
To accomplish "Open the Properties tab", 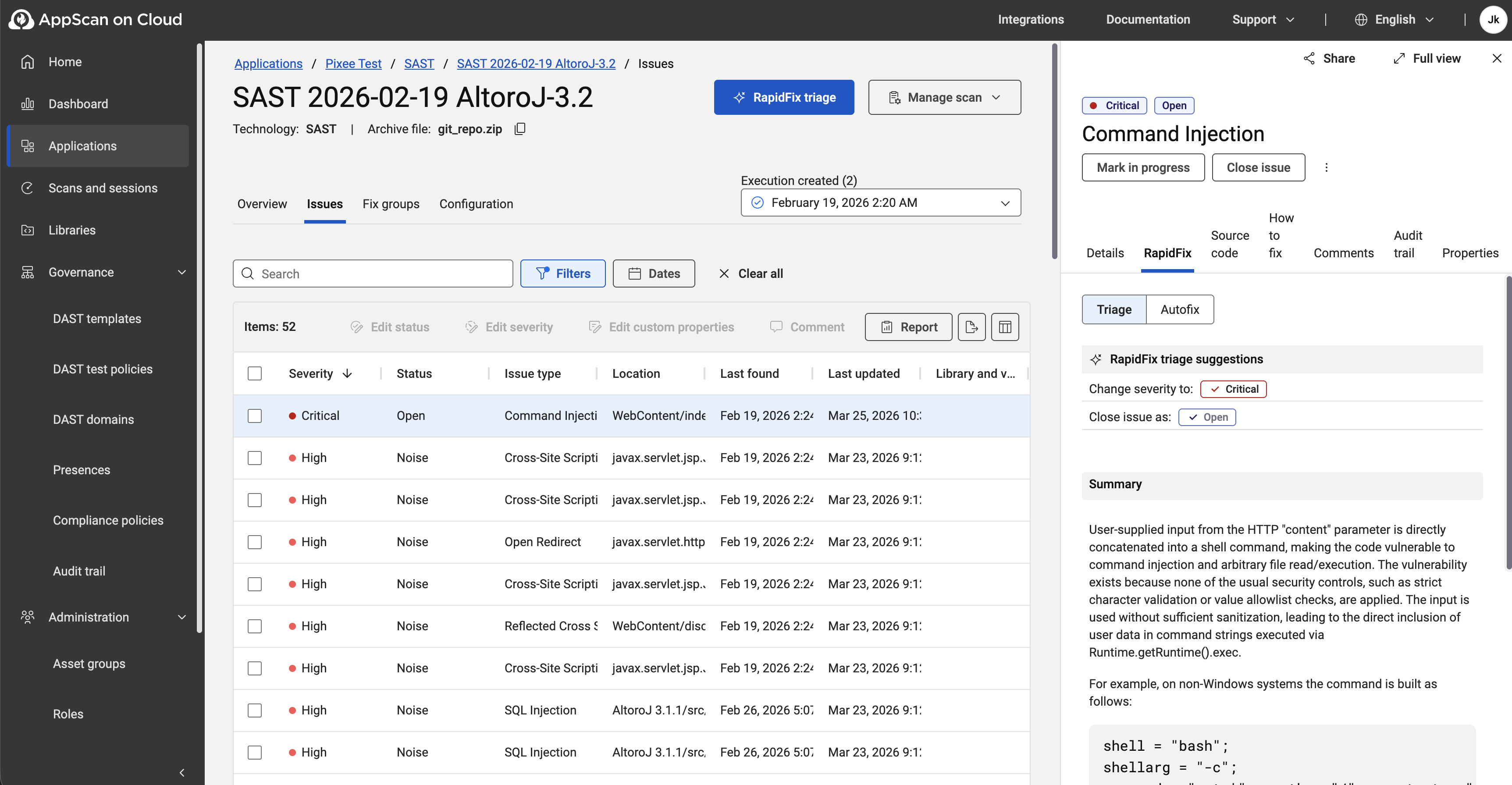I will (1470, 253).
